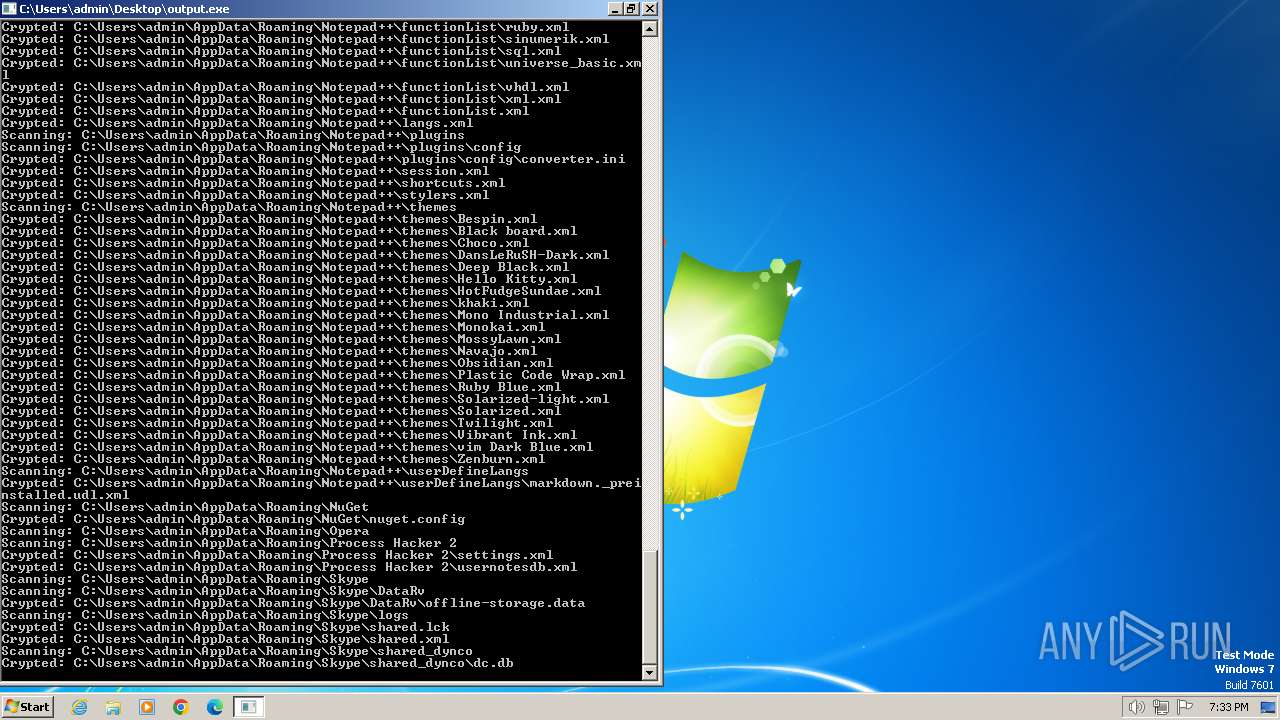Select the output.exe console taskbar button
1280x720 pixels.
click(249, 707)
